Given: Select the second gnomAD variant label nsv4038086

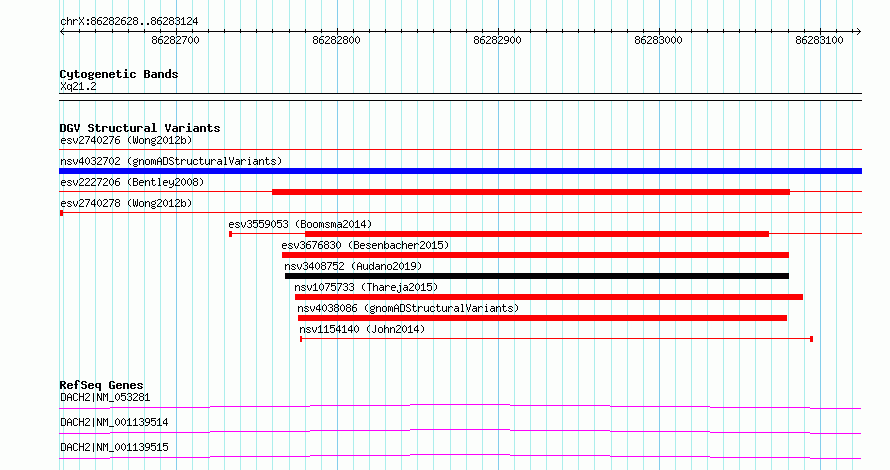Looking at the screenshot, I should (408, 308).
